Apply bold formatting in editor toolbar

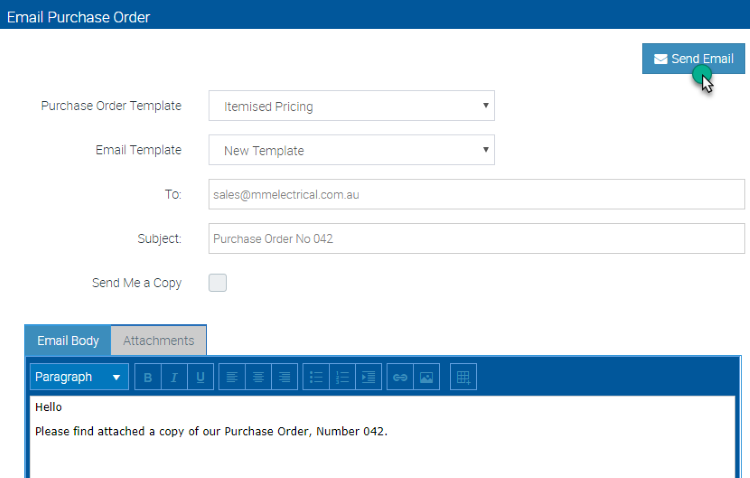click(x=148, y=377)
